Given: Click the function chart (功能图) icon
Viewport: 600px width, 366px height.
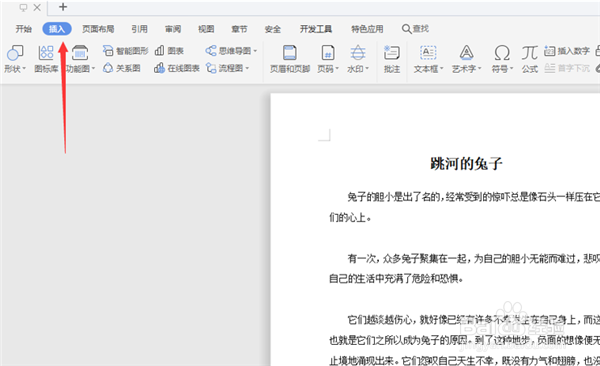Looking at the screenshot, I should [x=80, y=53].
